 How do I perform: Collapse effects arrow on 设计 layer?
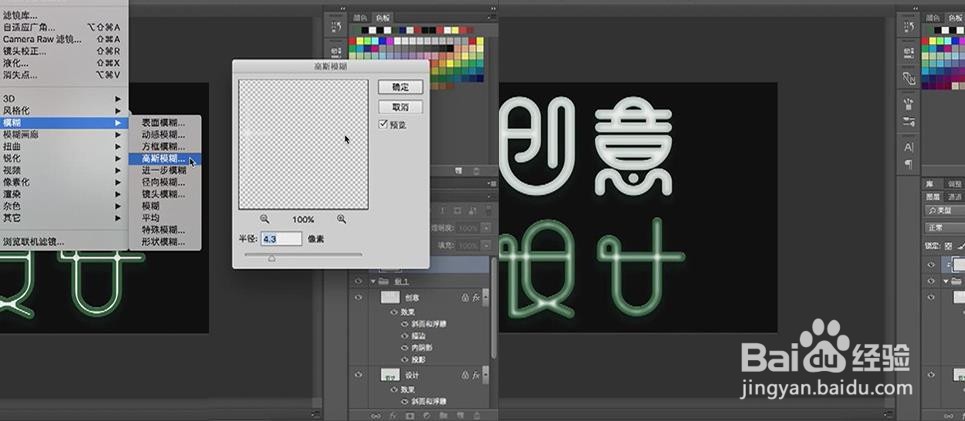coord(486,375)
